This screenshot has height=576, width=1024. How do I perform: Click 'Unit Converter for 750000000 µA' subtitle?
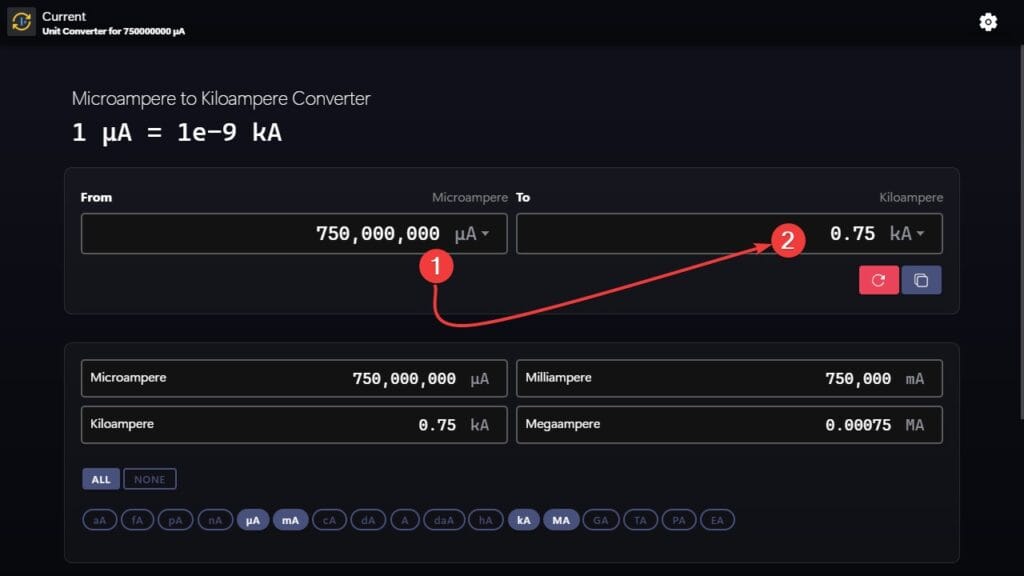tap(114, 31)
